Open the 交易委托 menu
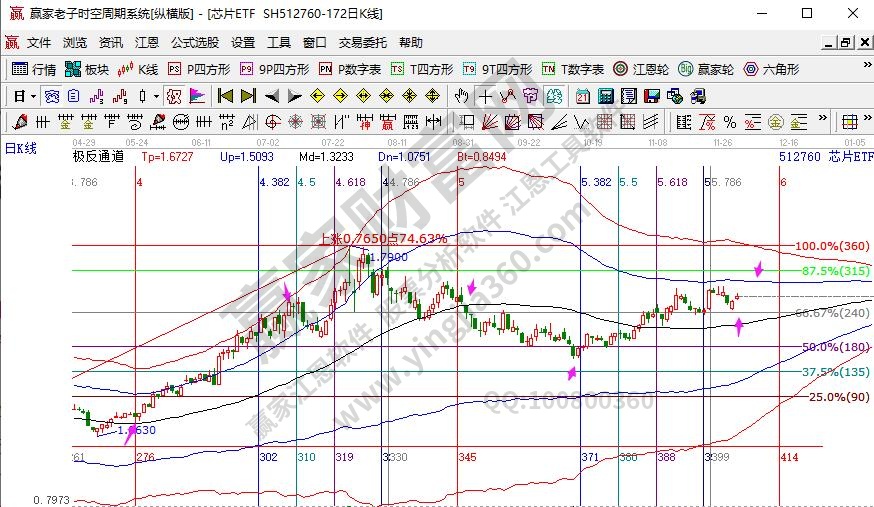Viewport: 874px width, 507px height. pos(362,43)
